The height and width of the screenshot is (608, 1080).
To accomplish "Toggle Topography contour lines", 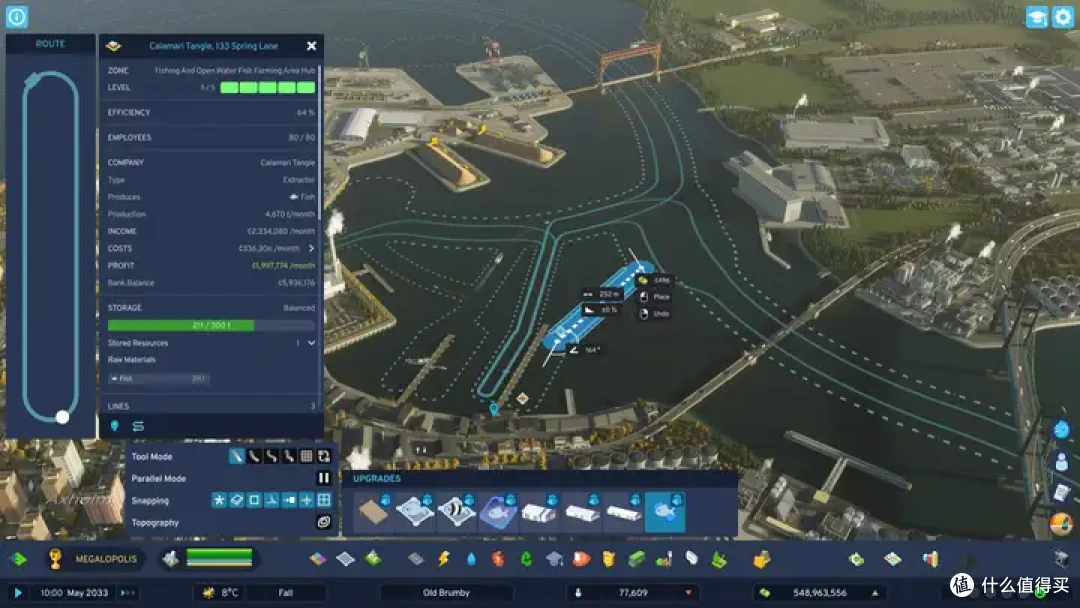I will pos(324,522).
